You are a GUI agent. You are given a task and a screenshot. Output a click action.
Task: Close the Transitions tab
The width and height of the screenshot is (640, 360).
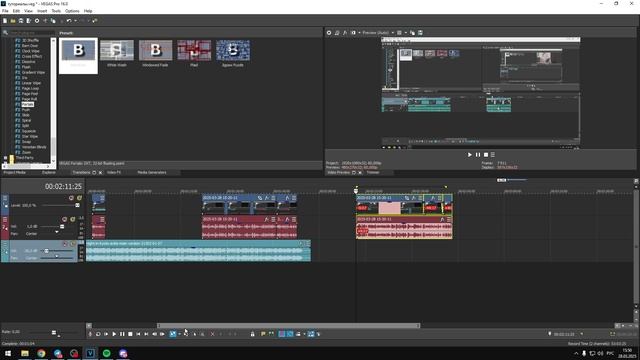coord(100,173)
